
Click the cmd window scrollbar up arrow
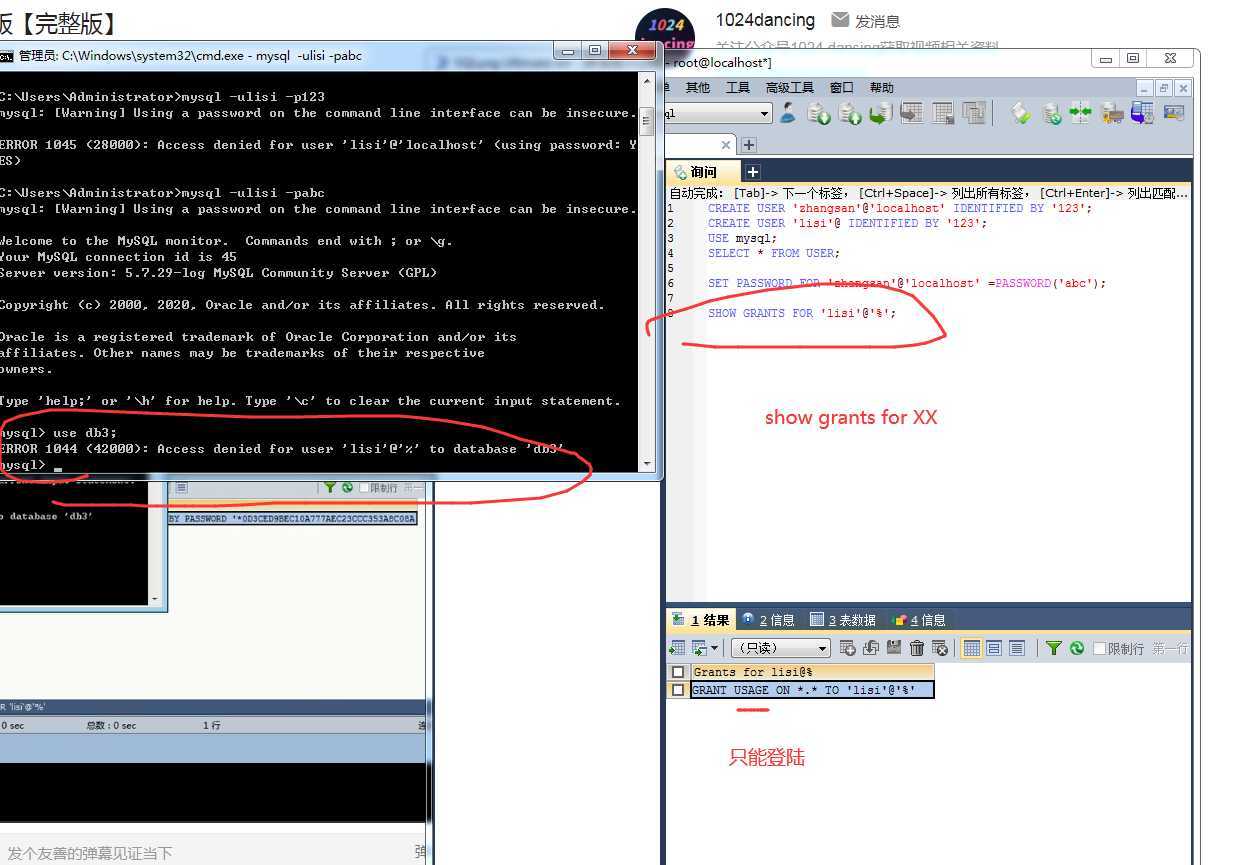646,80
